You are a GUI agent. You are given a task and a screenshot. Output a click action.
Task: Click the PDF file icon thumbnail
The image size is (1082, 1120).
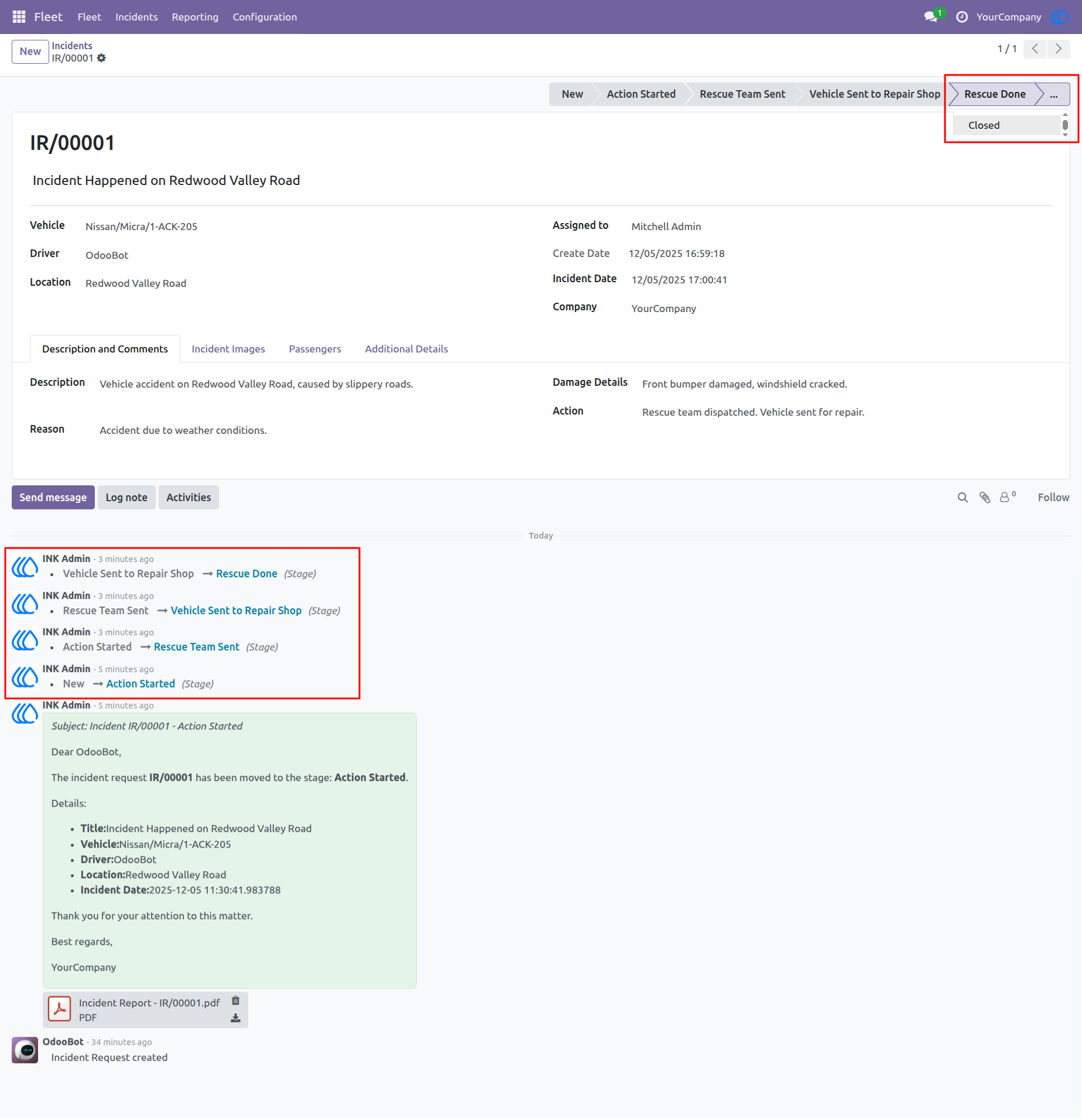[x=59, y=1009]
